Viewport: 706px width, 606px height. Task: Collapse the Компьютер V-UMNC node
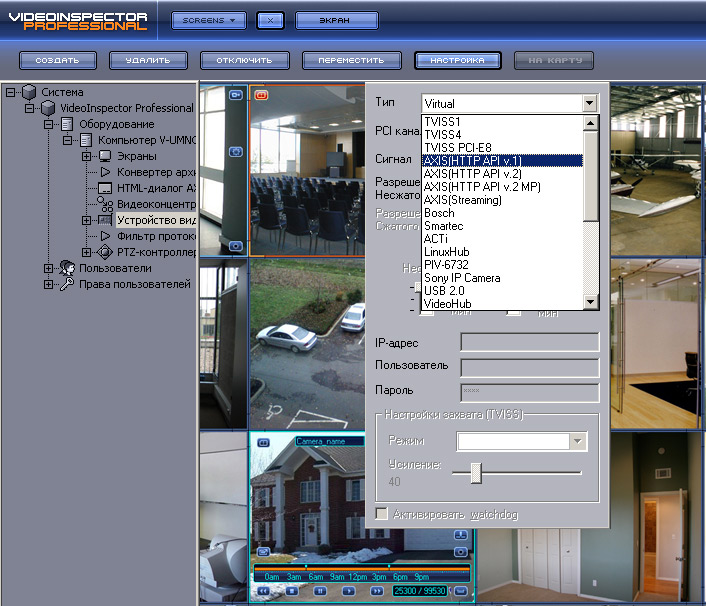point(67,140)
